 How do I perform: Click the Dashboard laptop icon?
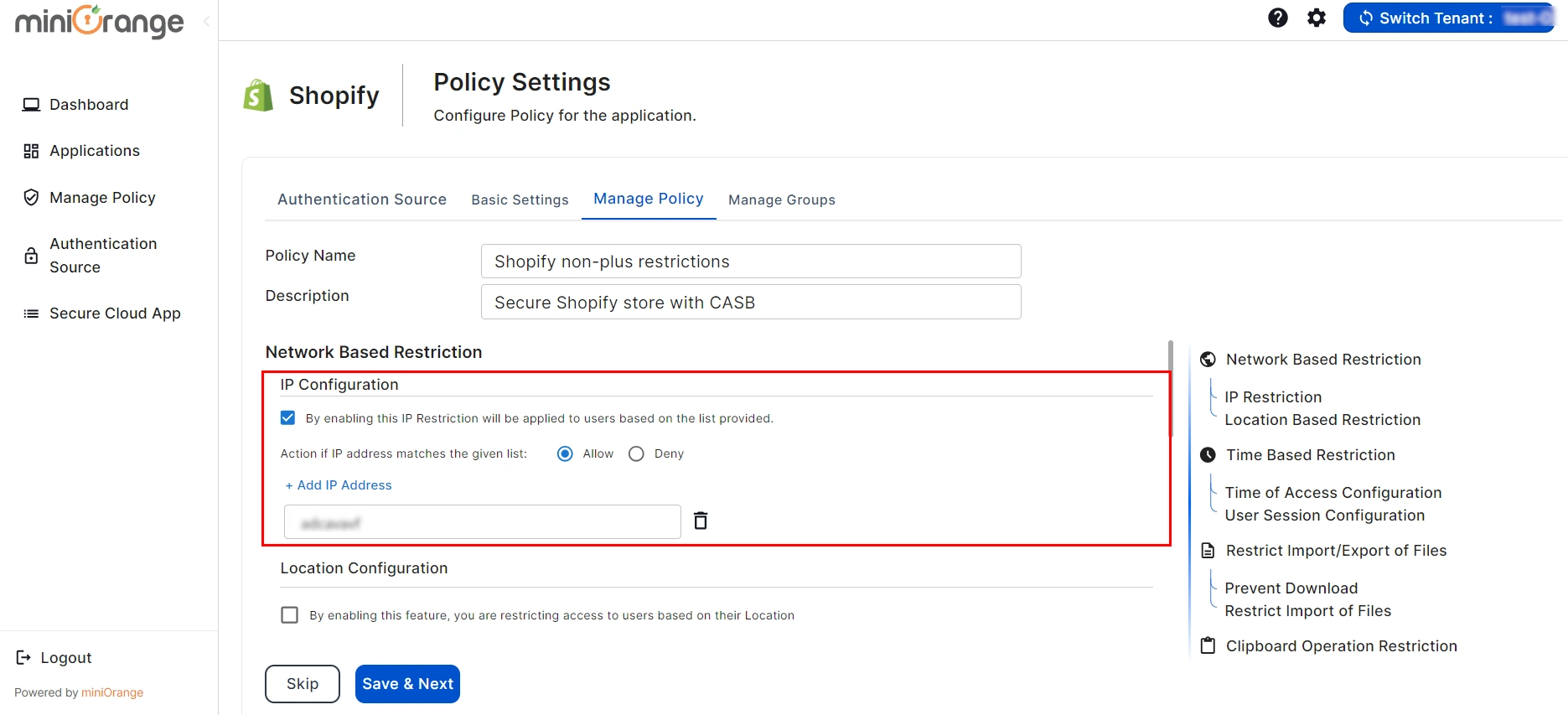(31, 105)
